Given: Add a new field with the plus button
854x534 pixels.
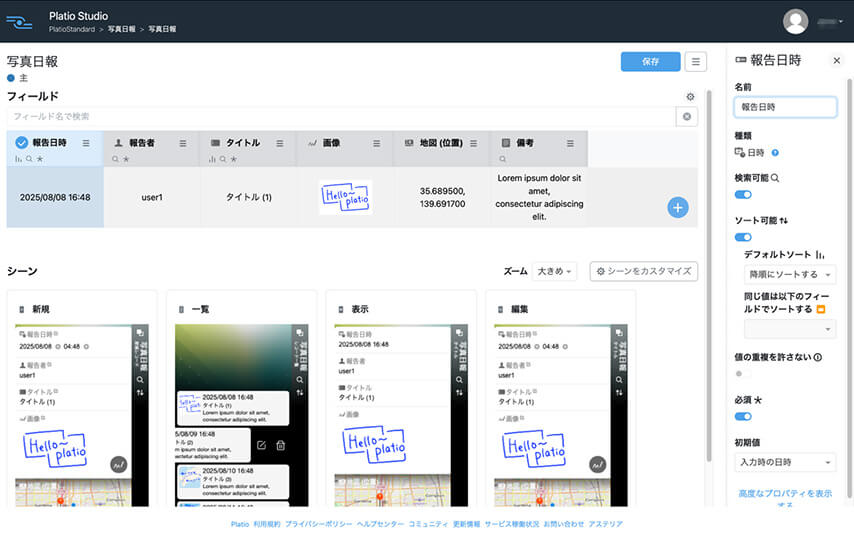Looking at the screenshot, I should (x=677, y=207).
